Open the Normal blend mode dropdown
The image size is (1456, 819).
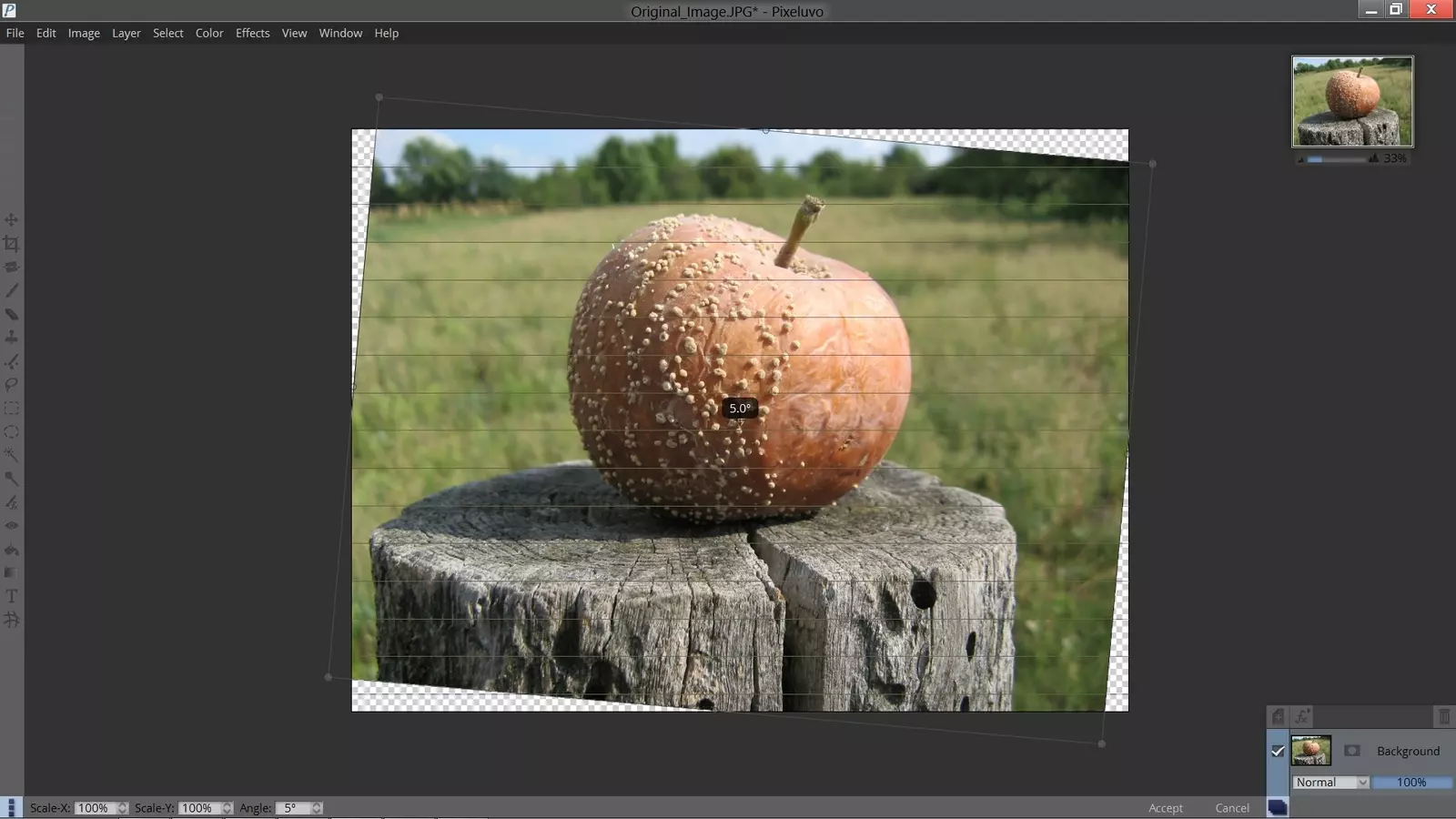(x=1330, y=783)
